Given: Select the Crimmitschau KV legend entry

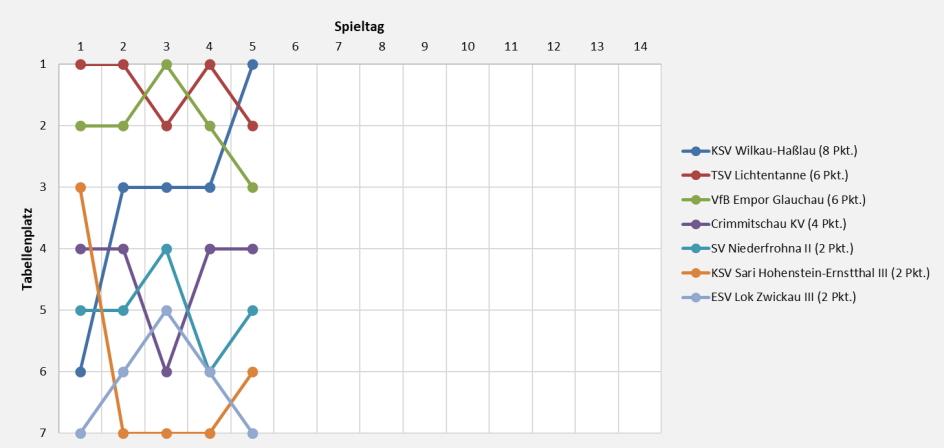Looking at the screenshot, I should click(767, 223).
